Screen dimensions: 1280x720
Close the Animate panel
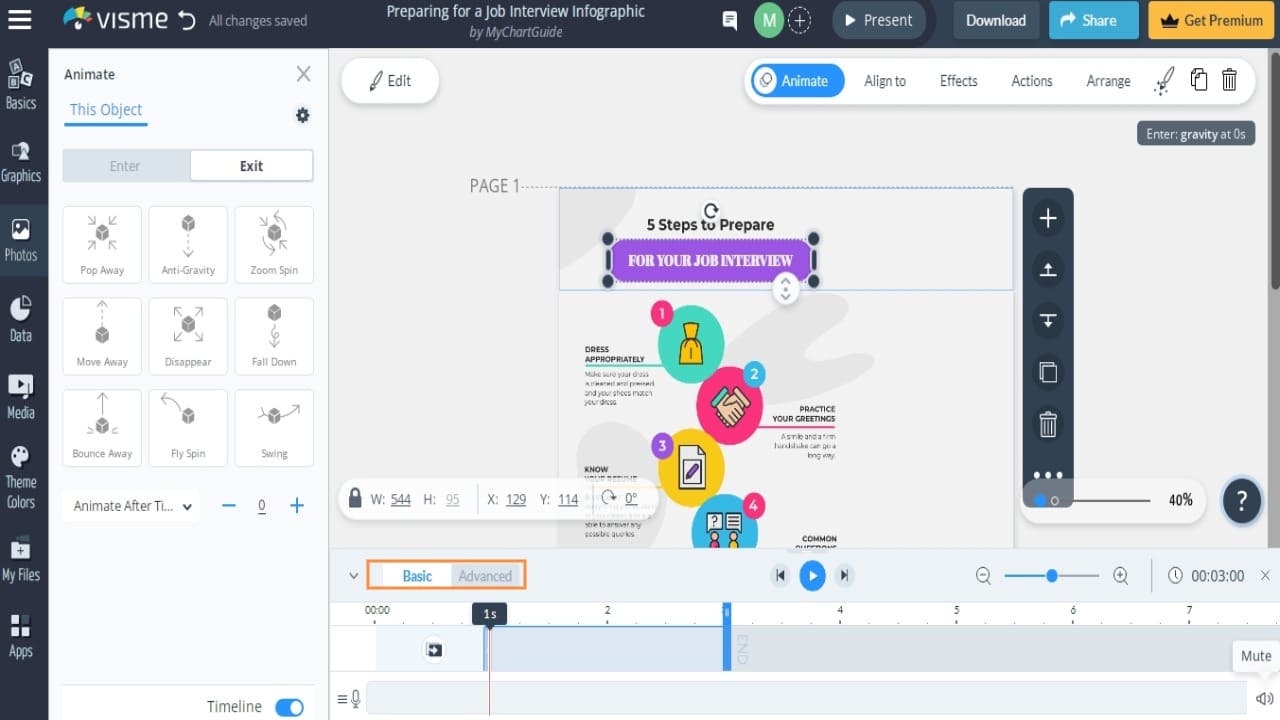(x=303, y=74)
